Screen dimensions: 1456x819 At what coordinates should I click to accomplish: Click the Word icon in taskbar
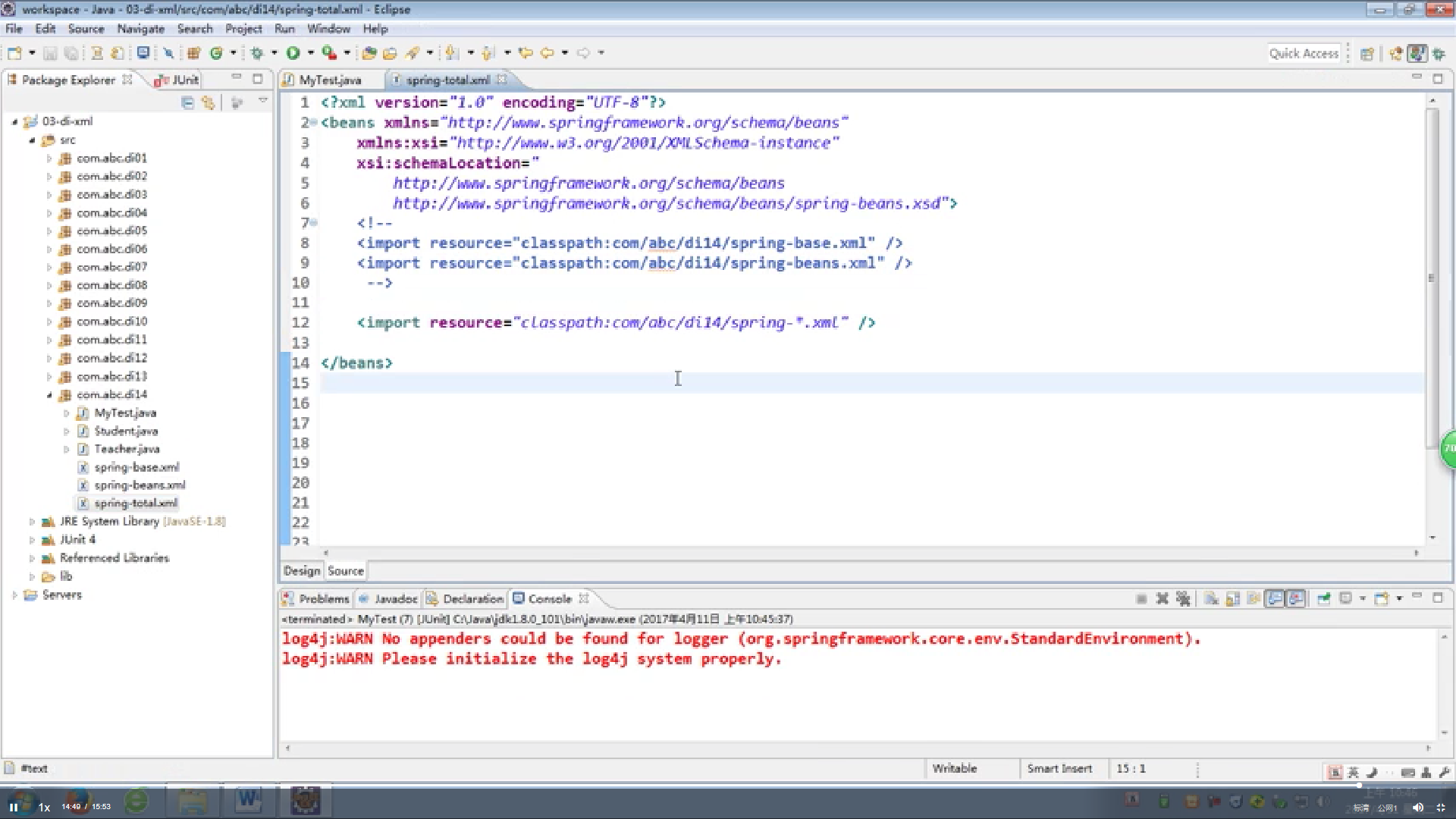[x=248, y=800]
